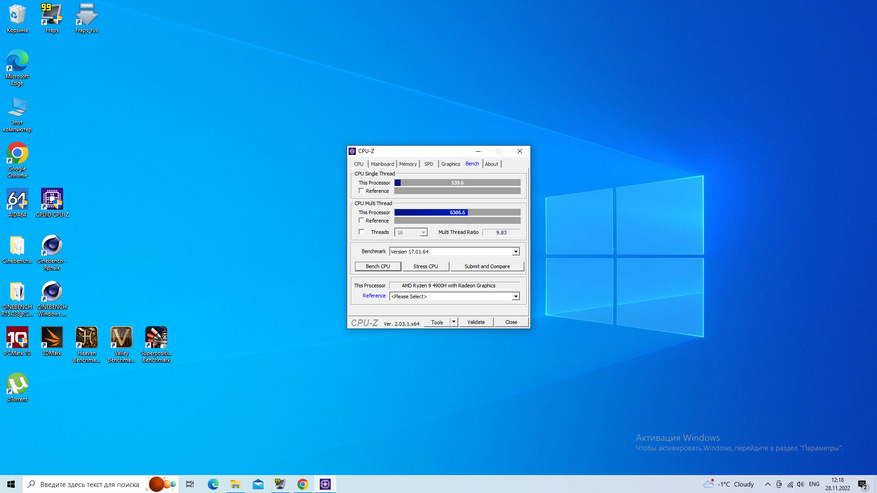
Task: Launch the uTorrent desktop icon
Action: pos(17,384)
